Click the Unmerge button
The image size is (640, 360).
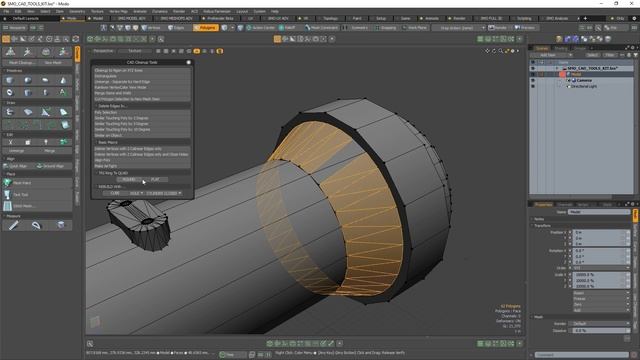click(17, 151)
